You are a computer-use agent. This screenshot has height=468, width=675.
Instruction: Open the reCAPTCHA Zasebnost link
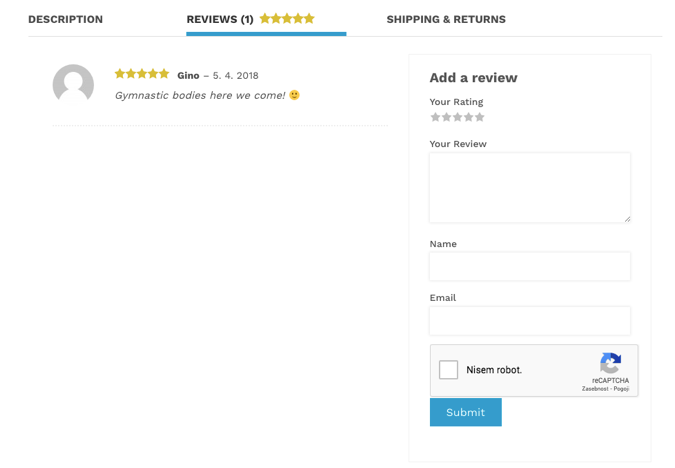(595, 389)
